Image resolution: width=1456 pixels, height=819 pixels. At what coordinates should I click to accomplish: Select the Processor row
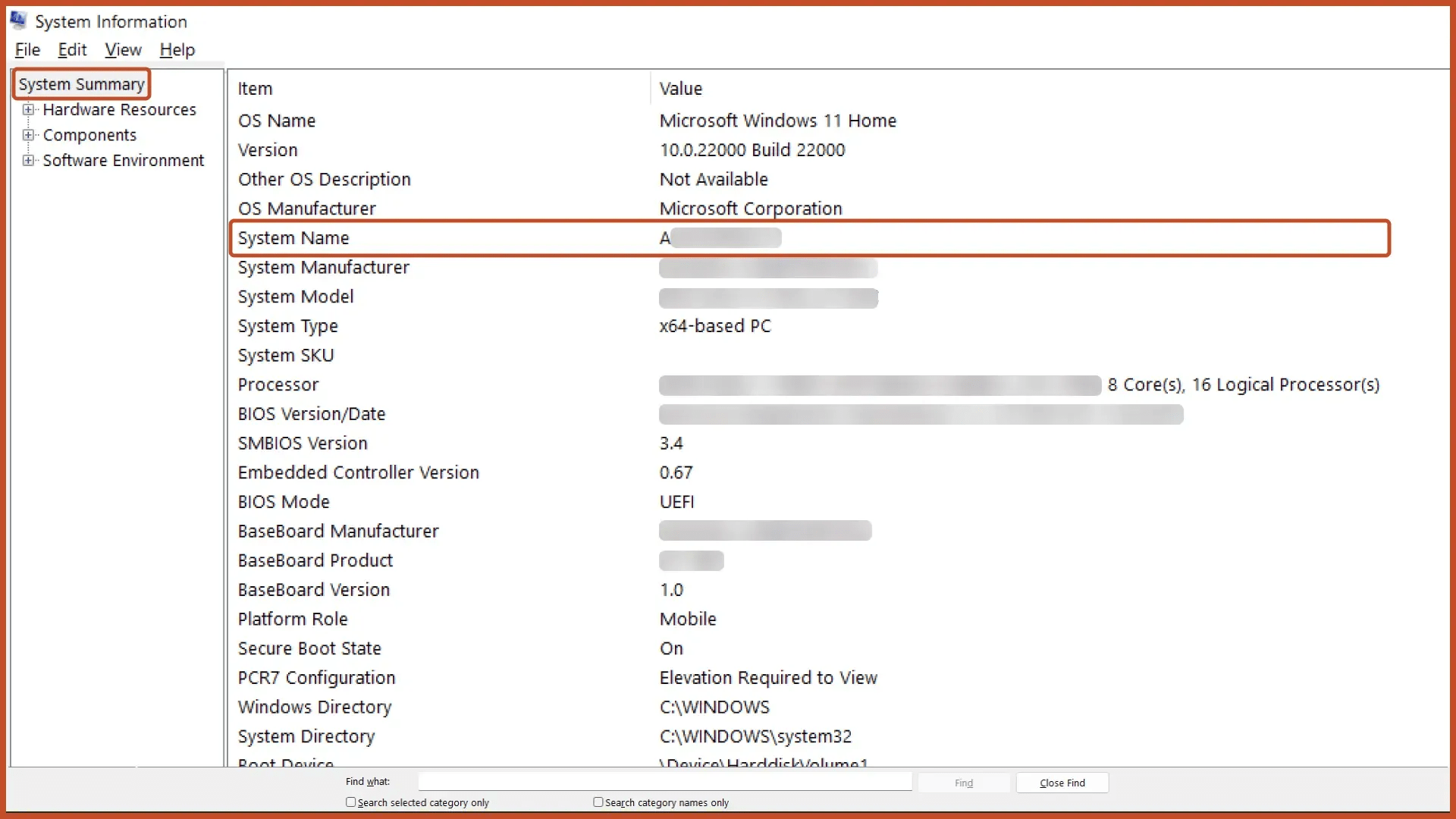click(x=278, y=384)
